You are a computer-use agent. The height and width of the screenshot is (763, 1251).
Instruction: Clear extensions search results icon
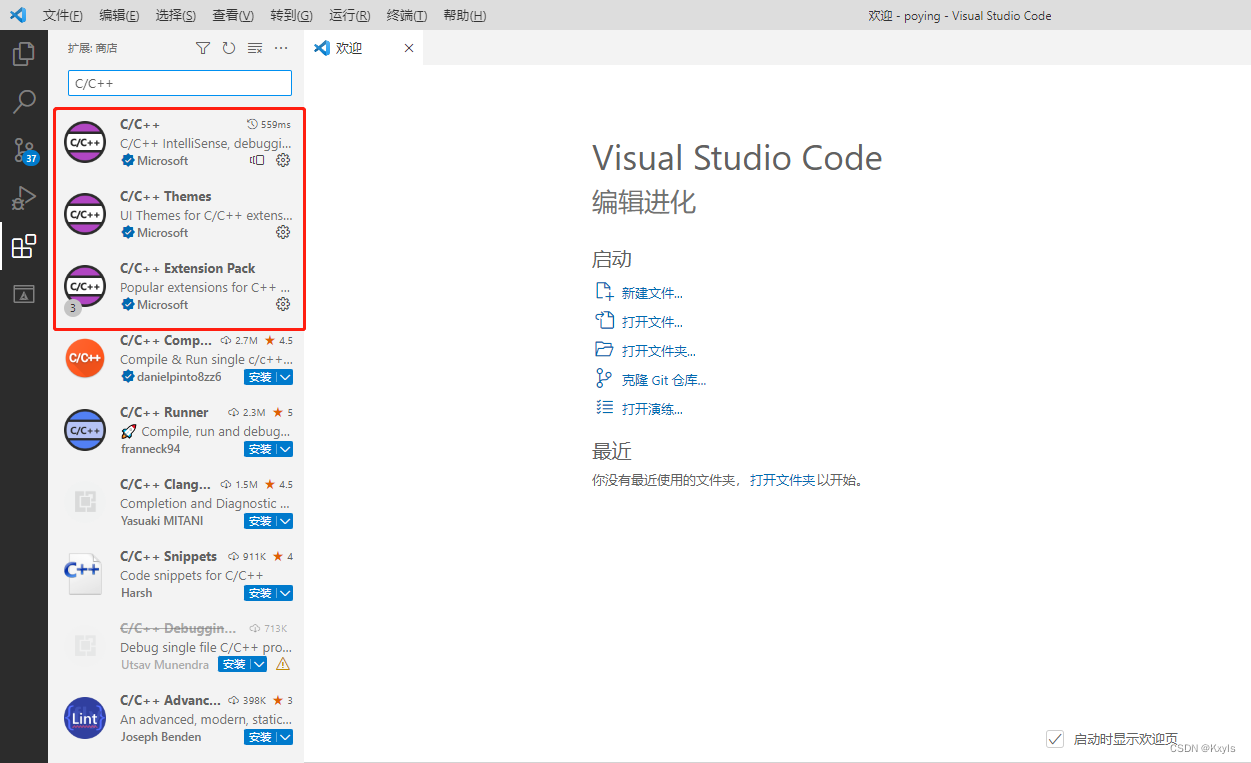point(255,48)
